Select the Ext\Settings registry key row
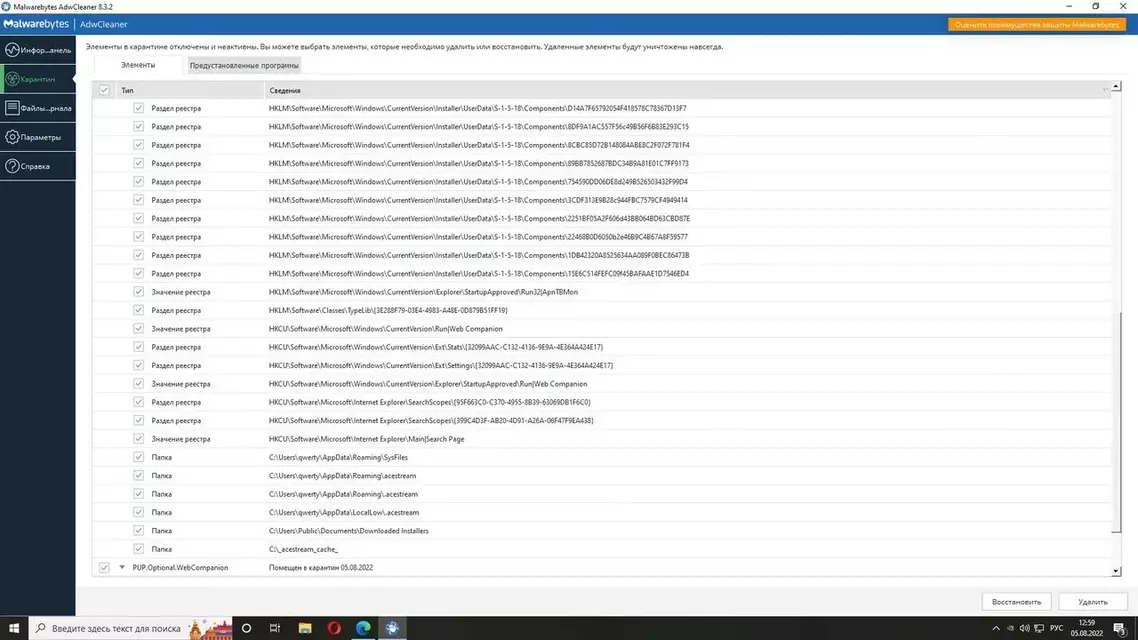 point(602,366)
